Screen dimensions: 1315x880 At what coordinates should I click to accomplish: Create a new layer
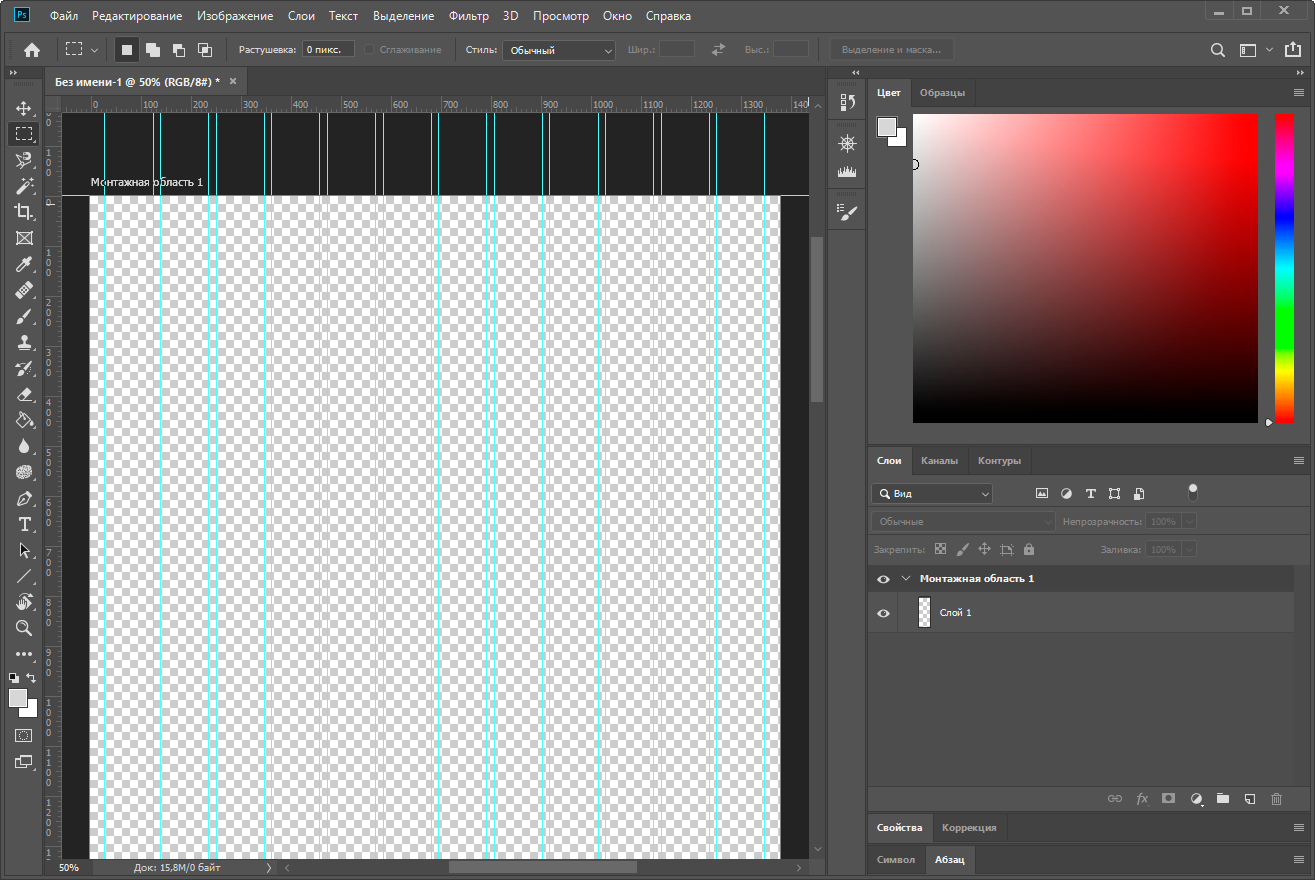(x=1249, y=799)
